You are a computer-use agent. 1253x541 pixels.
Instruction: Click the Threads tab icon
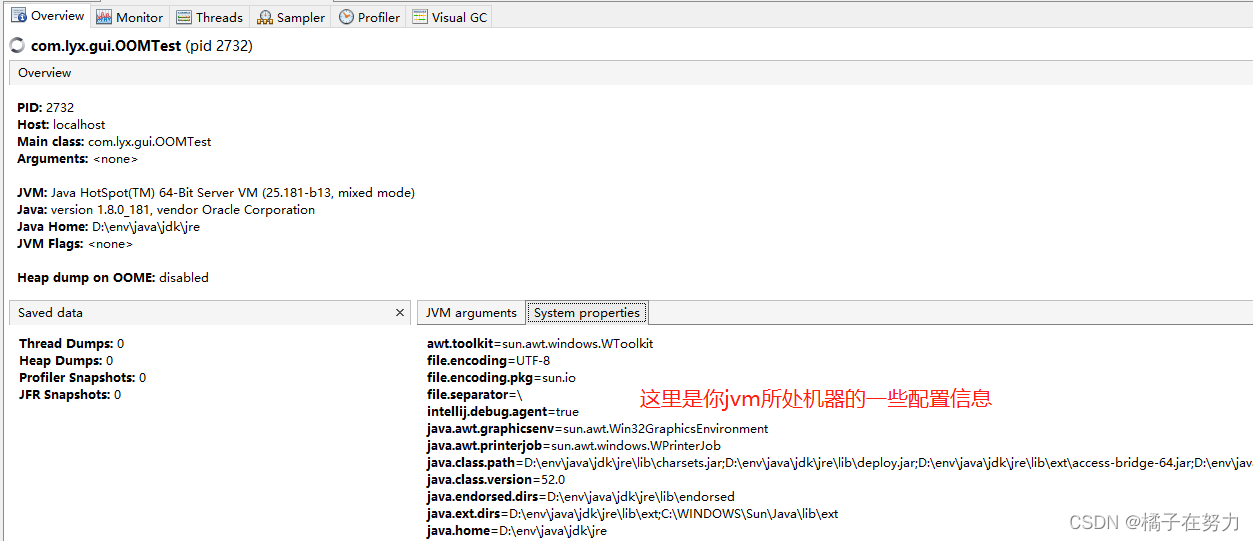(184, 17)
